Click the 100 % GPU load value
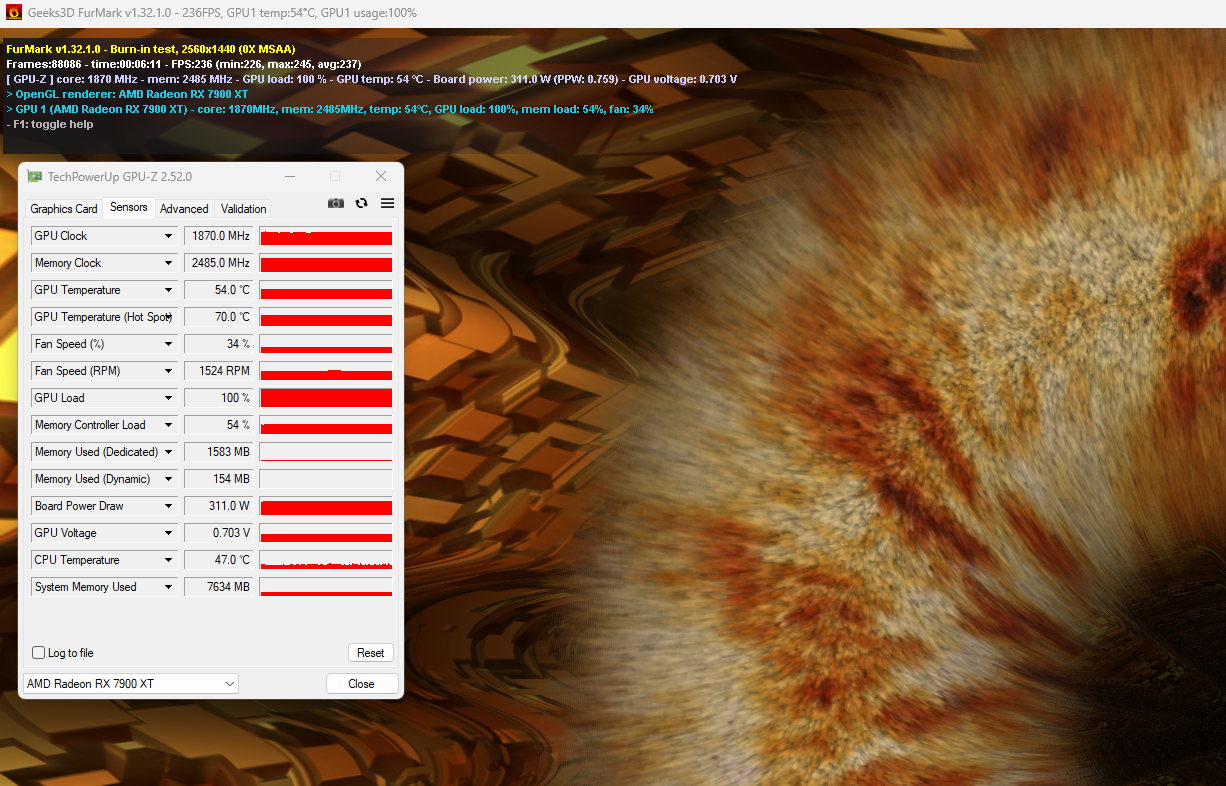The height and width of the screenshot is (786, 1226). (x=219, y=398)
